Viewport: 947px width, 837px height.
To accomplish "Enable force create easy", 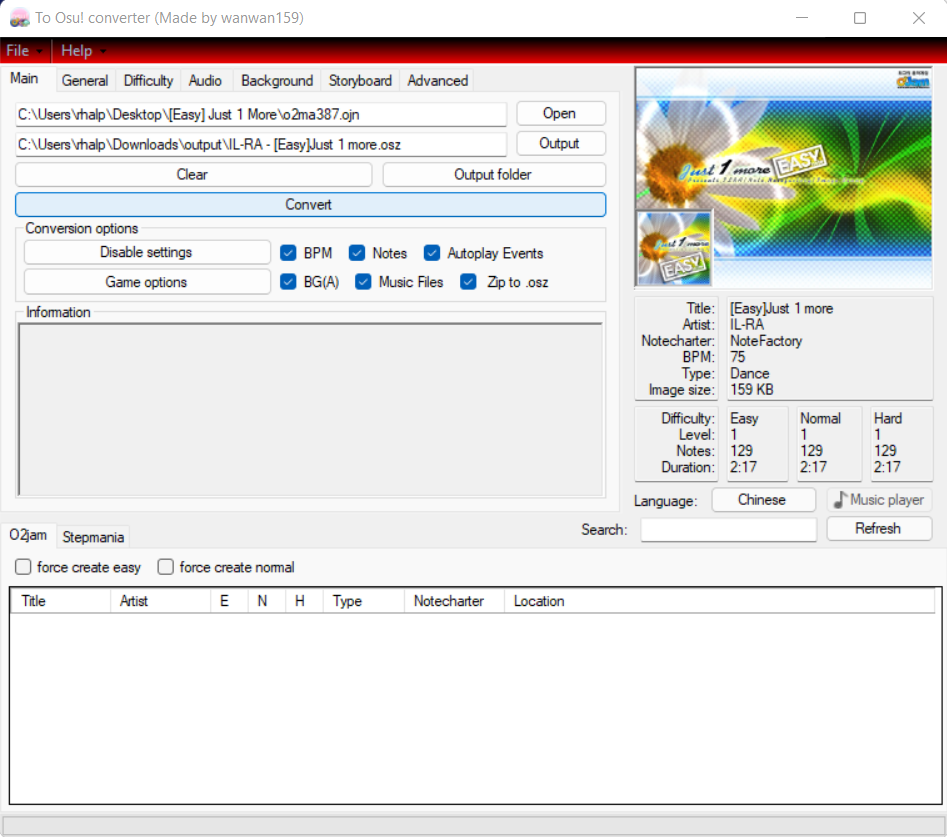I will pos(23,567).
